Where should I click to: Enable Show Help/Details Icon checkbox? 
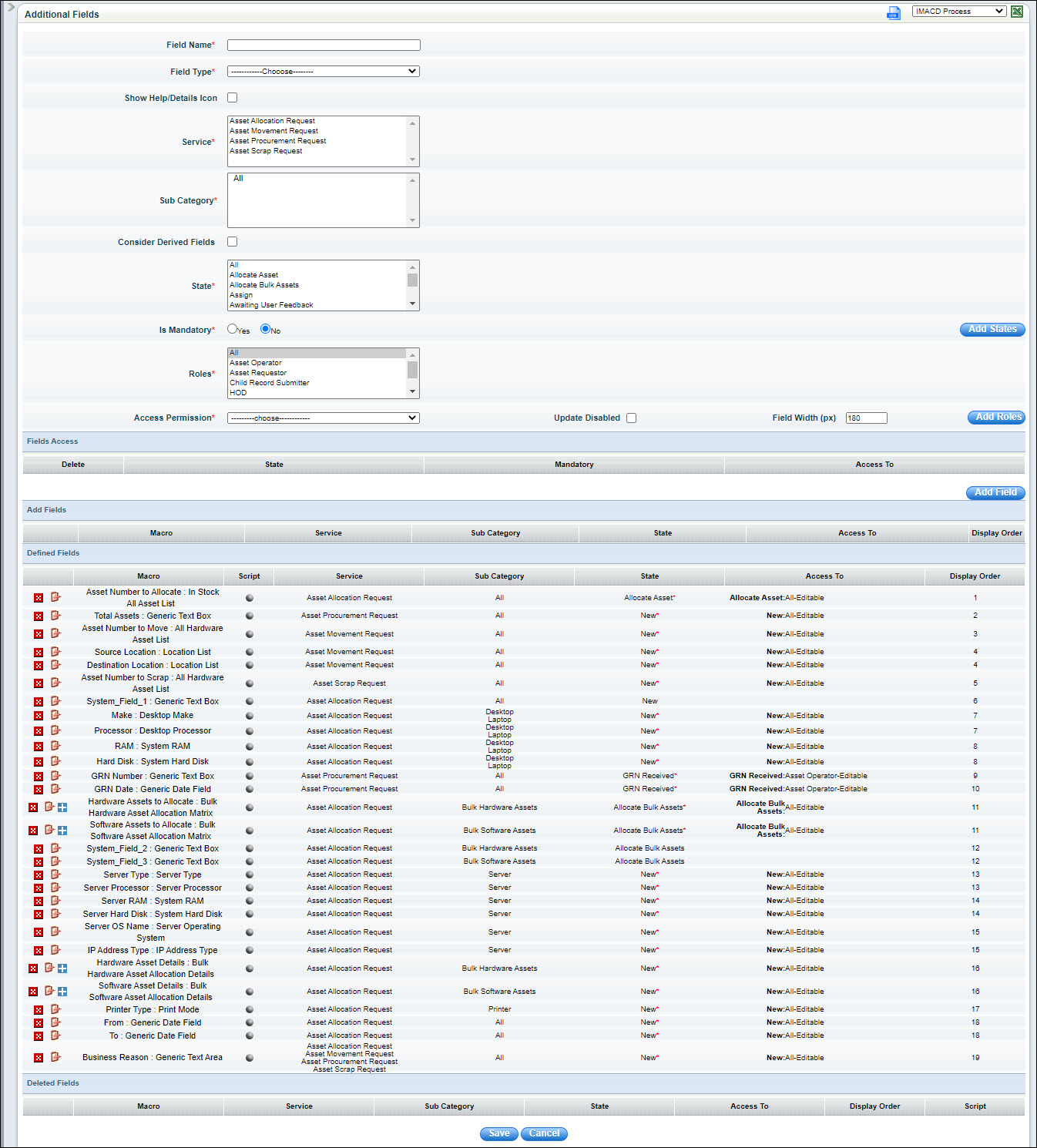[x=233, y=98]
